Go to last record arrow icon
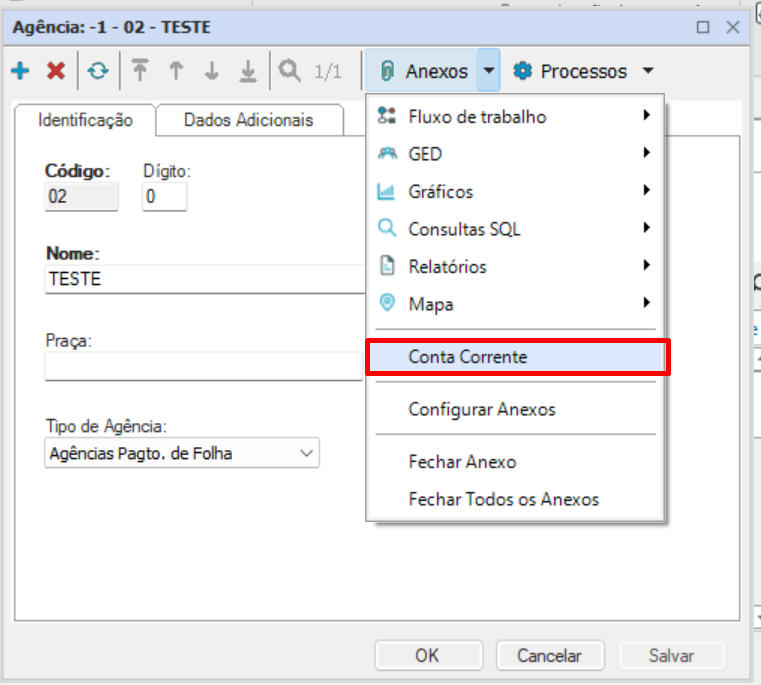The image size is (761, 685). pos(248,71)
